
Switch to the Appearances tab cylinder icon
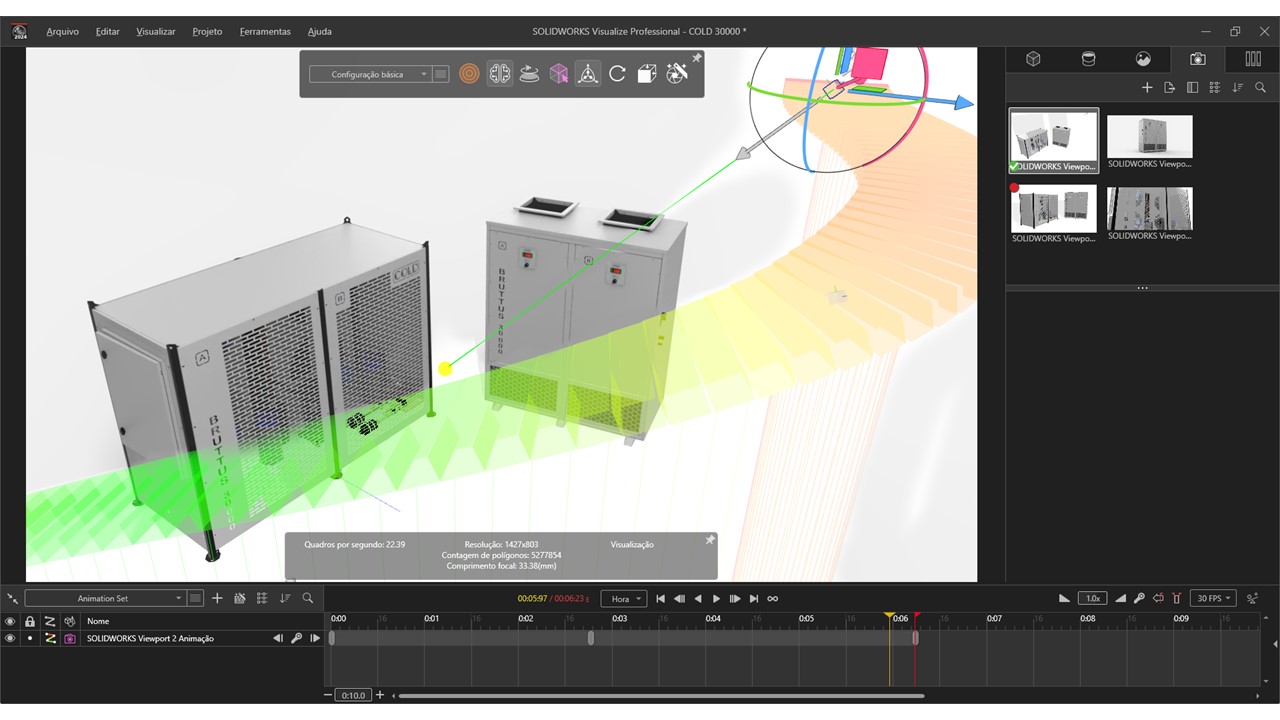point(1088,59)
